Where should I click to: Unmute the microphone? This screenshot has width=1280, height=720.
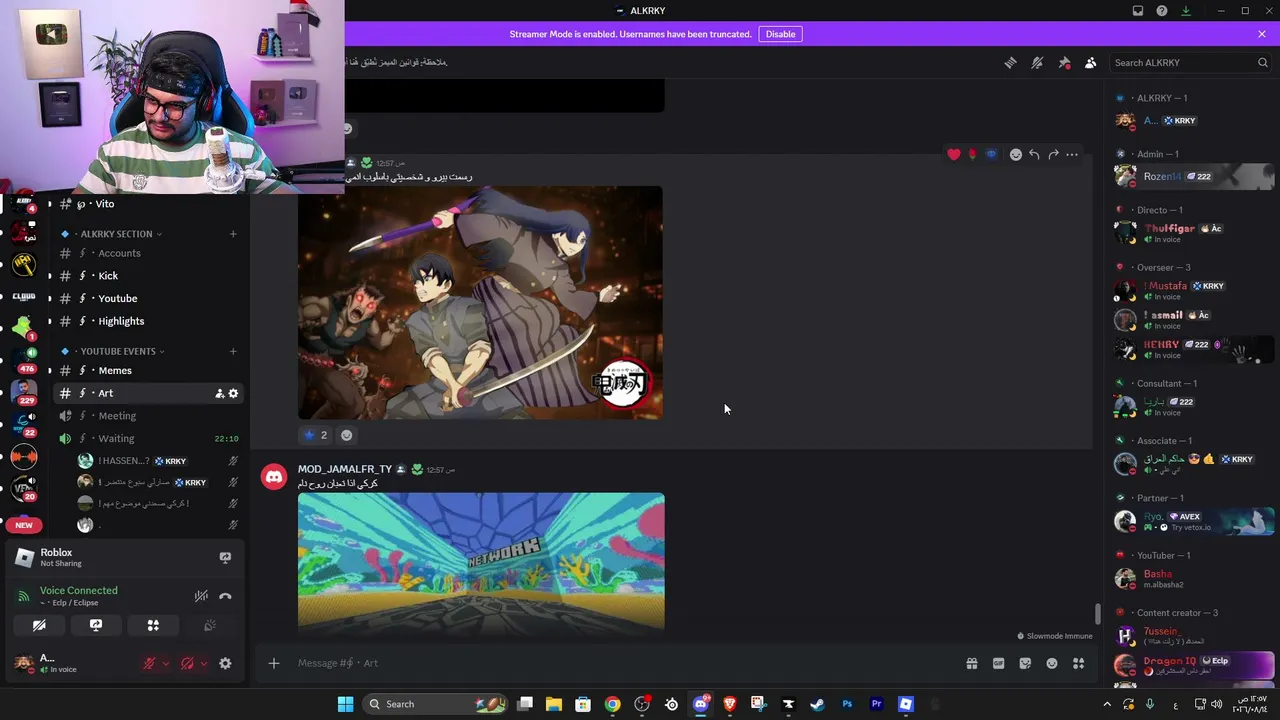click(149, 663)
